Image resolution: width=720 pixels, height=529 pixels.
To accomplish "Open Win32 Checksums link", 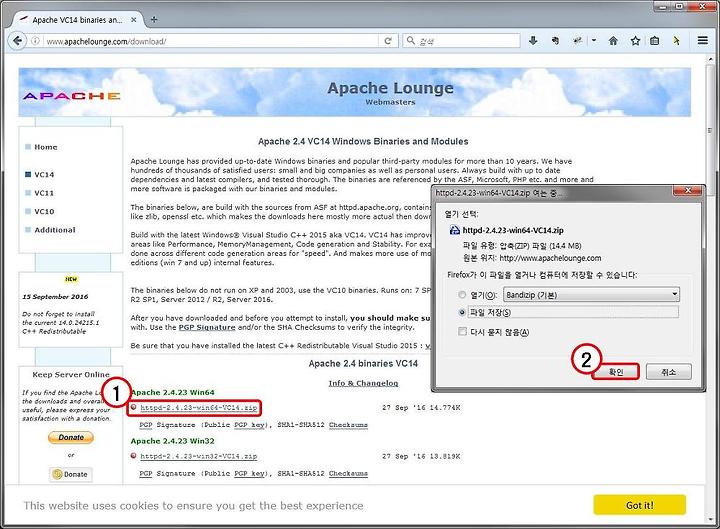I will coord(348,473).
